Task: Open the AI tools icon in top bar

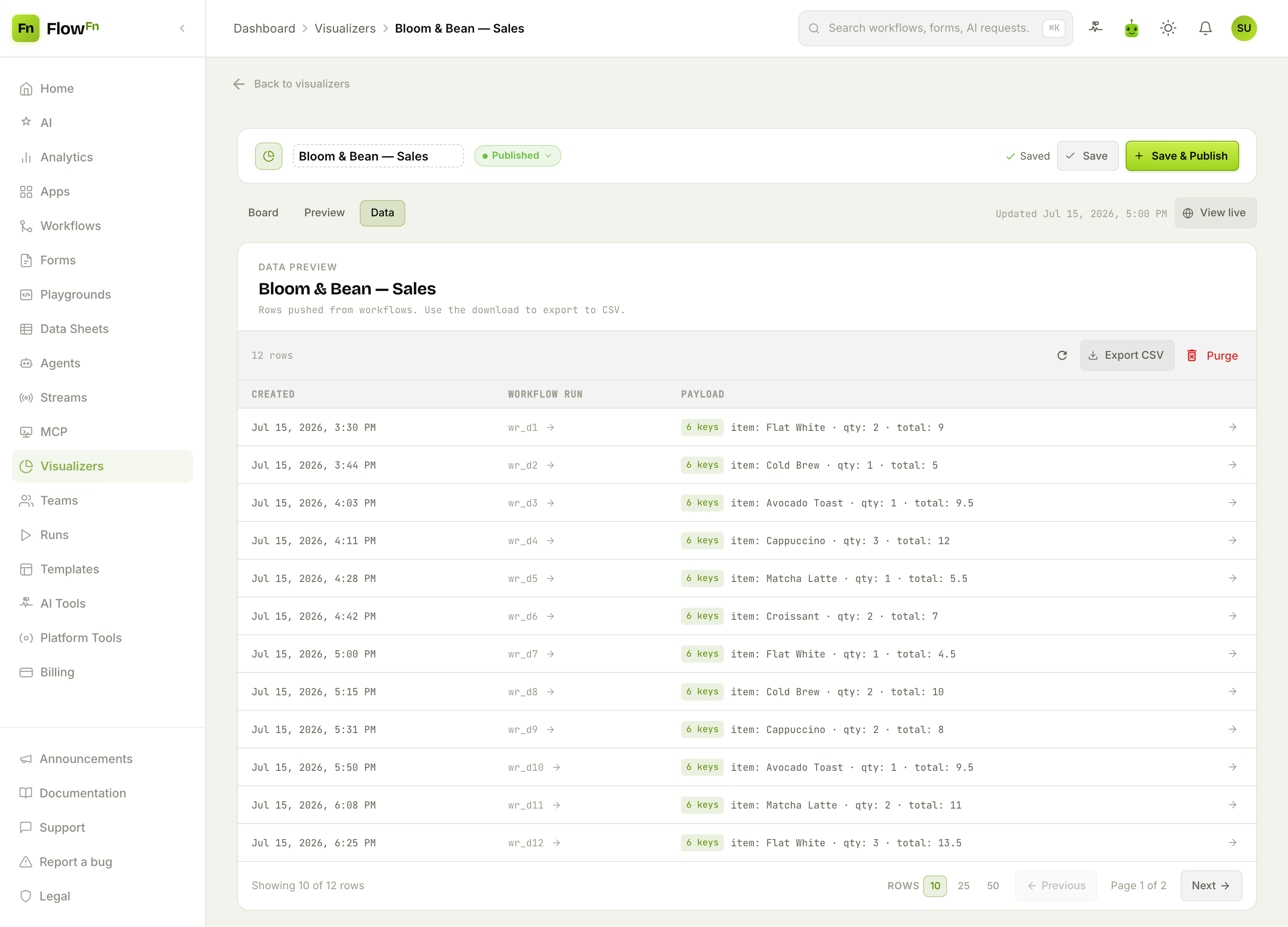Action: coord(1096,28)
